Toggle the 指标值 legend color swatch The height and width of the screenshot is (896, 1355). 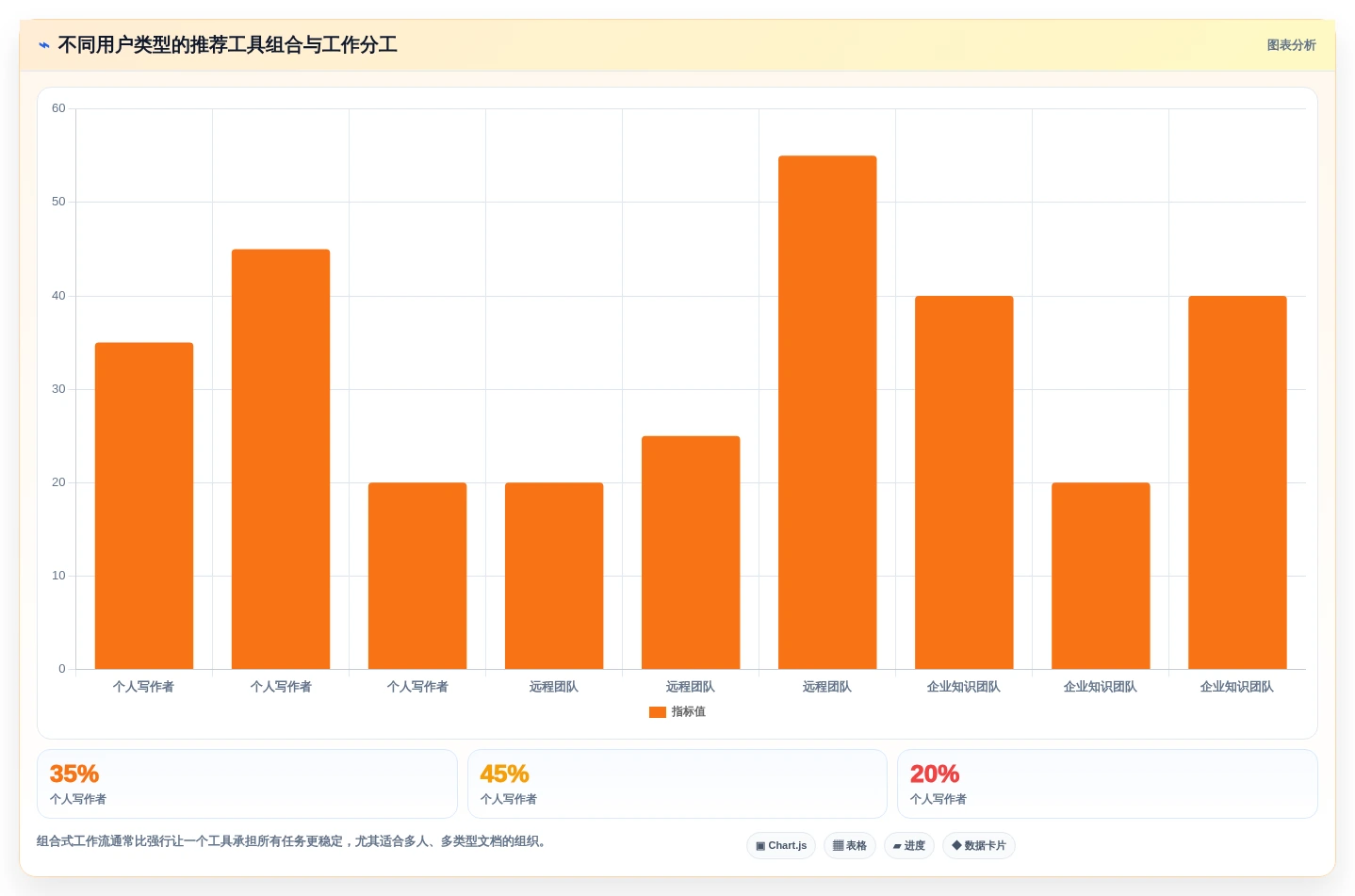(658, 712)
